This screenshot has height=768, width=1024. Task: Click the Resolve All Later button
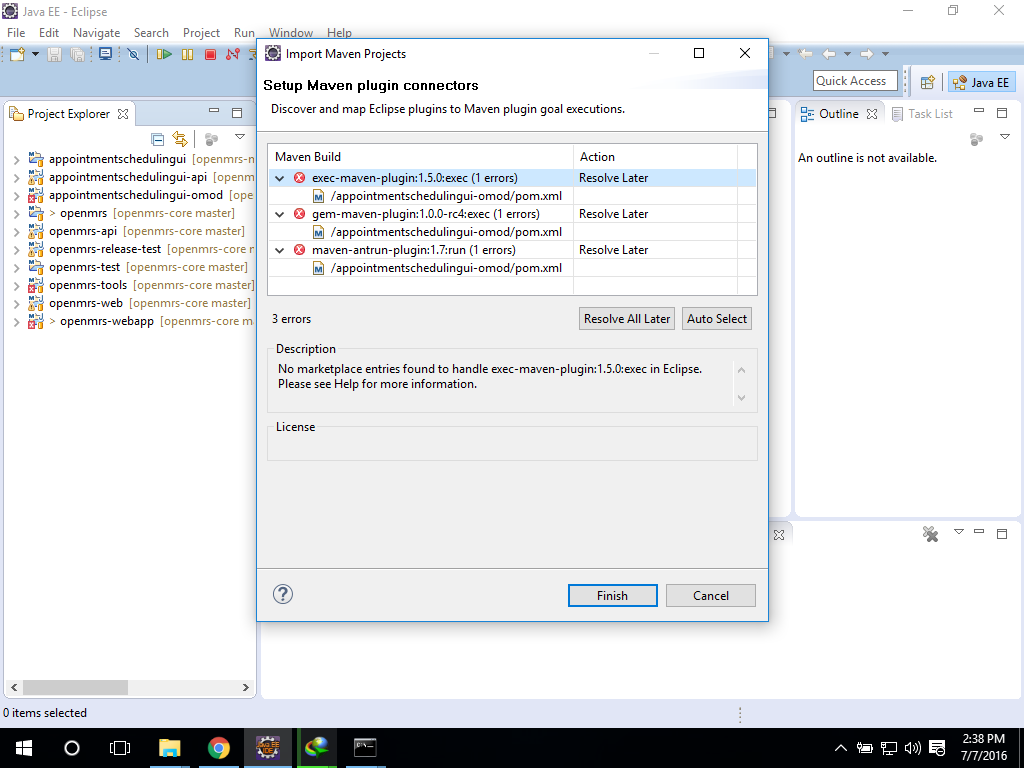coord(626,319)
